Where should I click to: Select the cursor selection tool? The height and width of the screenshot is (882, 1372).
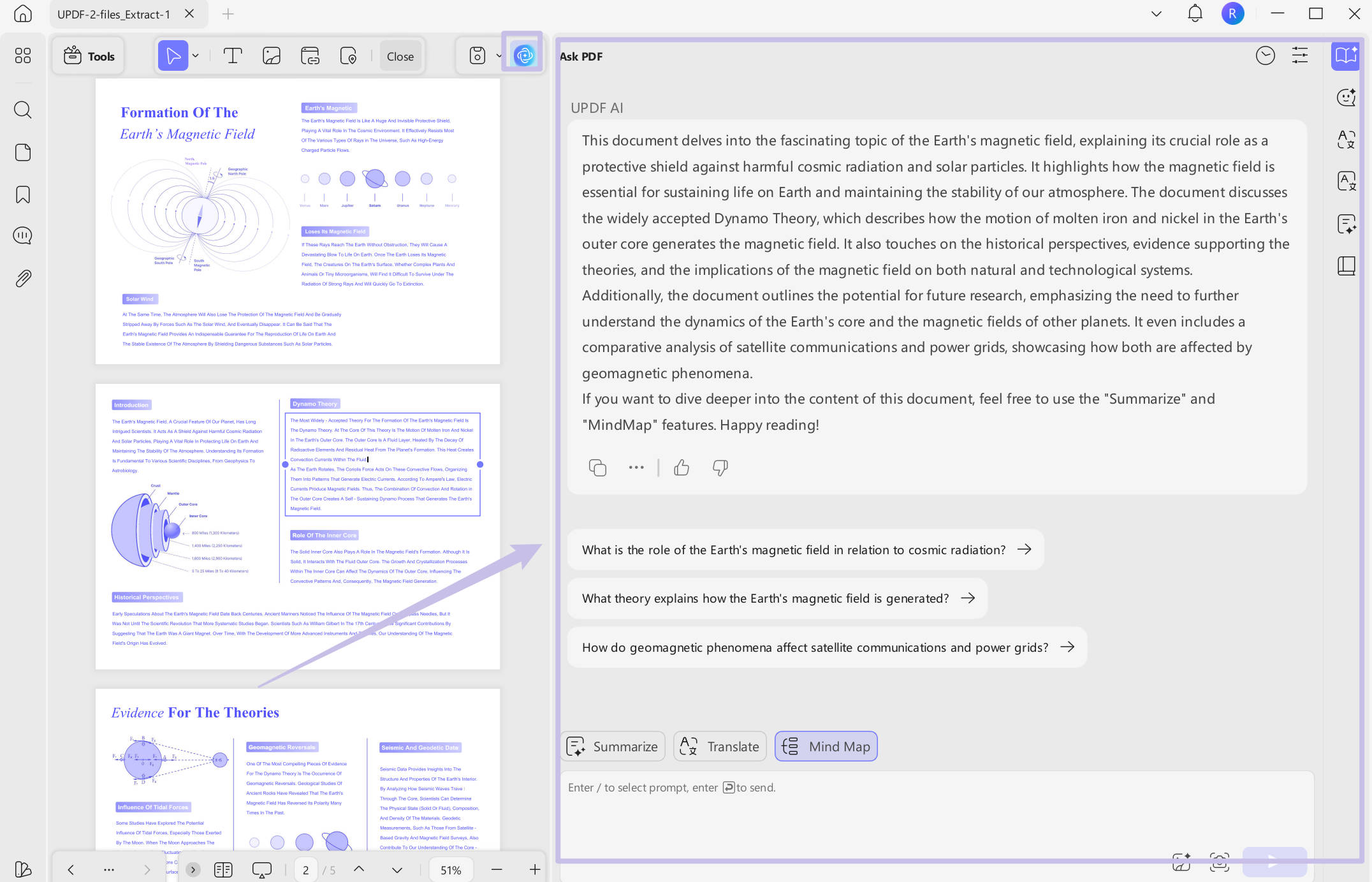click(x=173, y=56)
